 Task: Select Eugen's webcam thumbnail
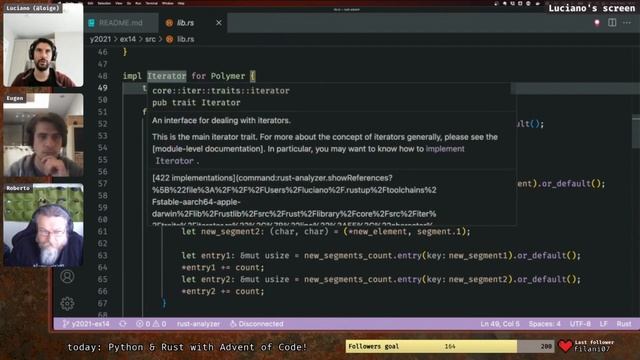43,135
